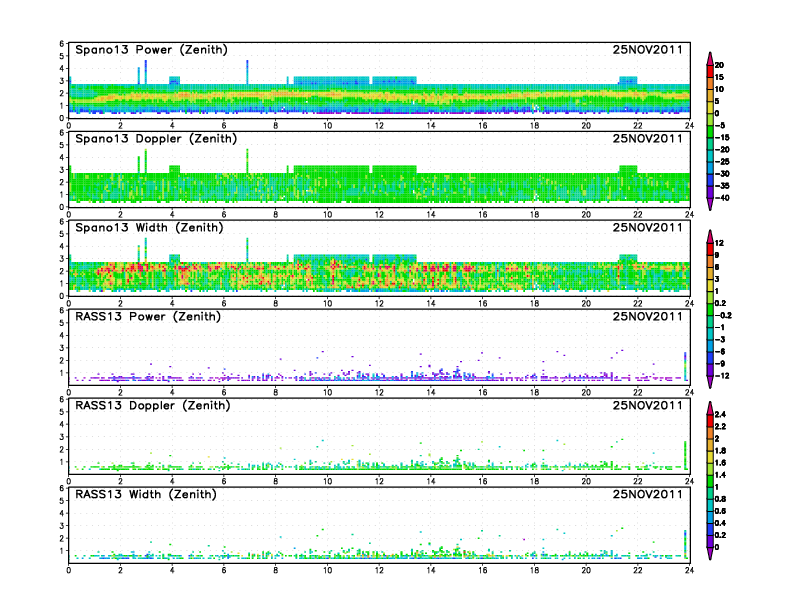Click the RASS13 Doppler data spike near hour 24
Screen dimensions: 792x612
pos(685,455)
